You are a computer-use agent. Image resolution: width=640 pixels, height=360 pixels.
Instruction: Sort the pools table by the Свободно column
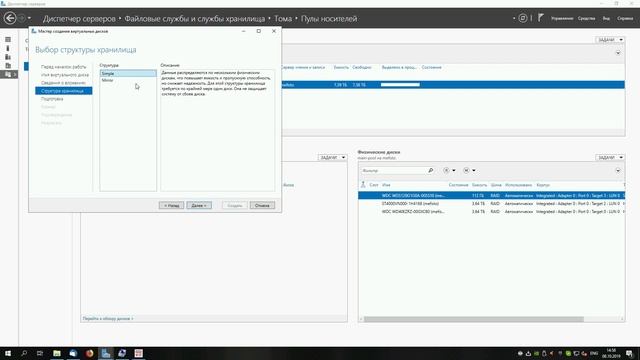pos(362,67)
